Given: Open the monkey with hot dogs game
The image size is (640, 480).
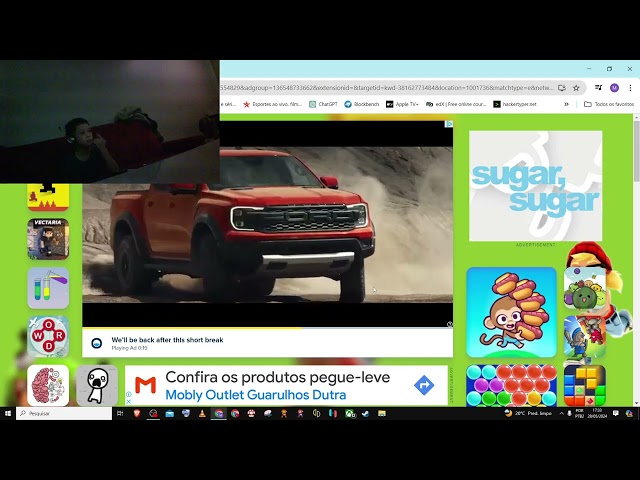Looking at the screenshot, I should click(511, 312).
